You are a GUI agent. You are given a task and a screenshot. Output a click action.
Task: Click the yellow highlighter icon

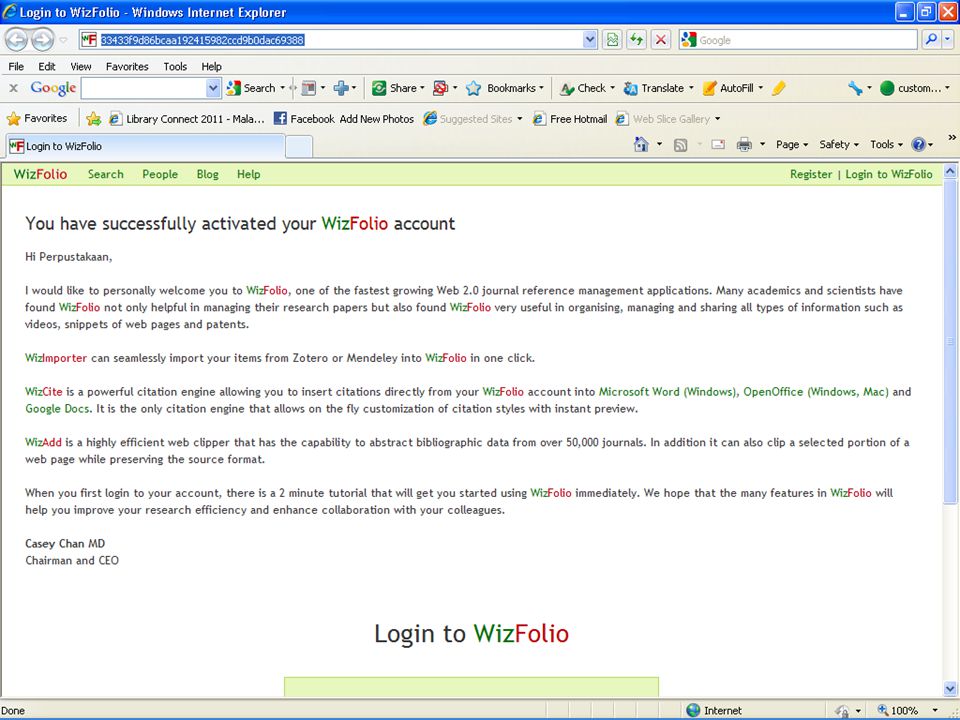coord(779,88)
